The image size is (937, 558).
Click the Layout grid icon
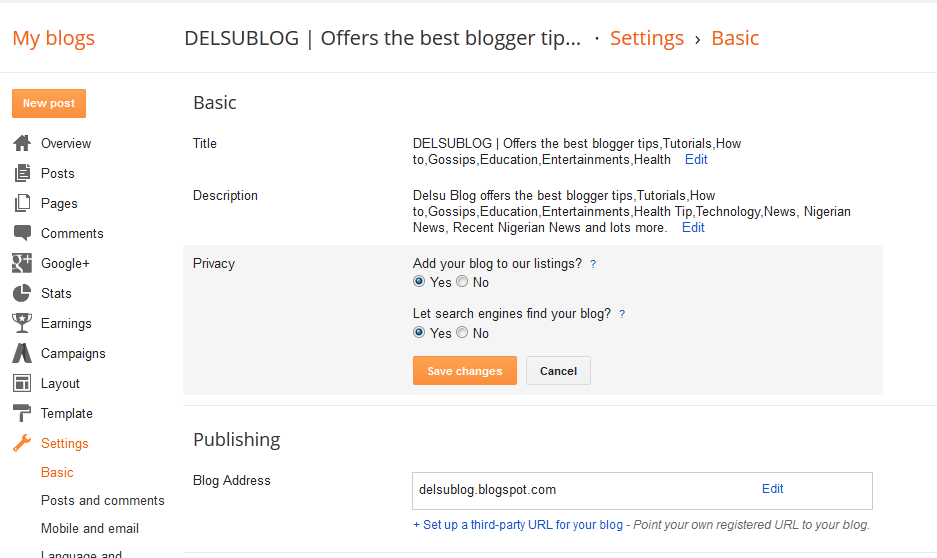(x=22, y=383)
